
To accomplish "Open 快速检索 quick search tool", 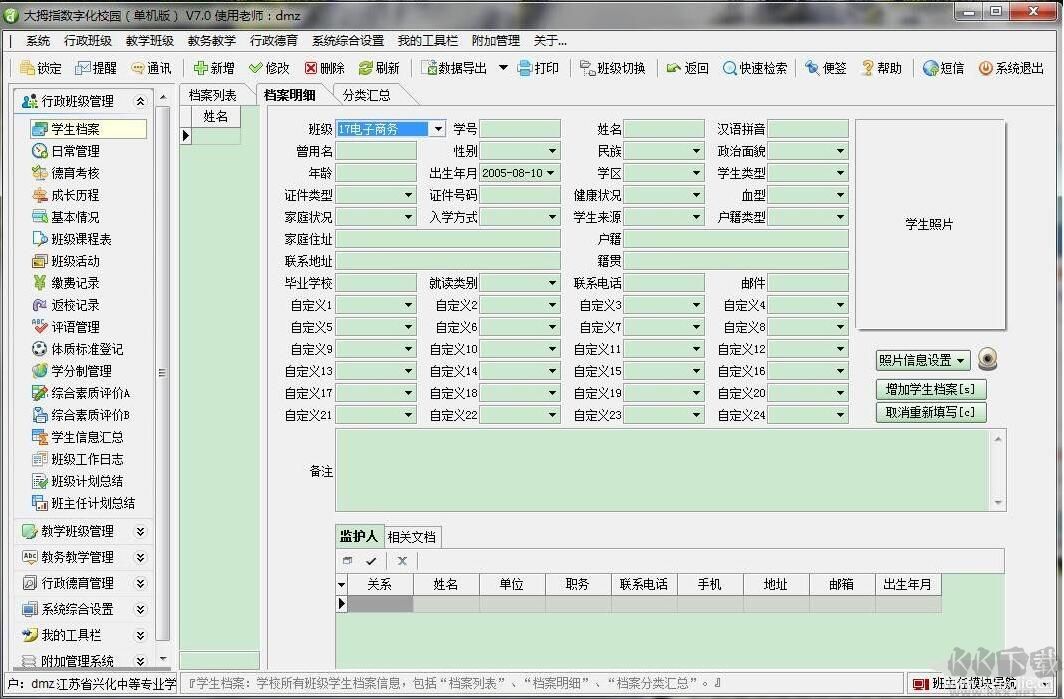I will pos(730,68).
